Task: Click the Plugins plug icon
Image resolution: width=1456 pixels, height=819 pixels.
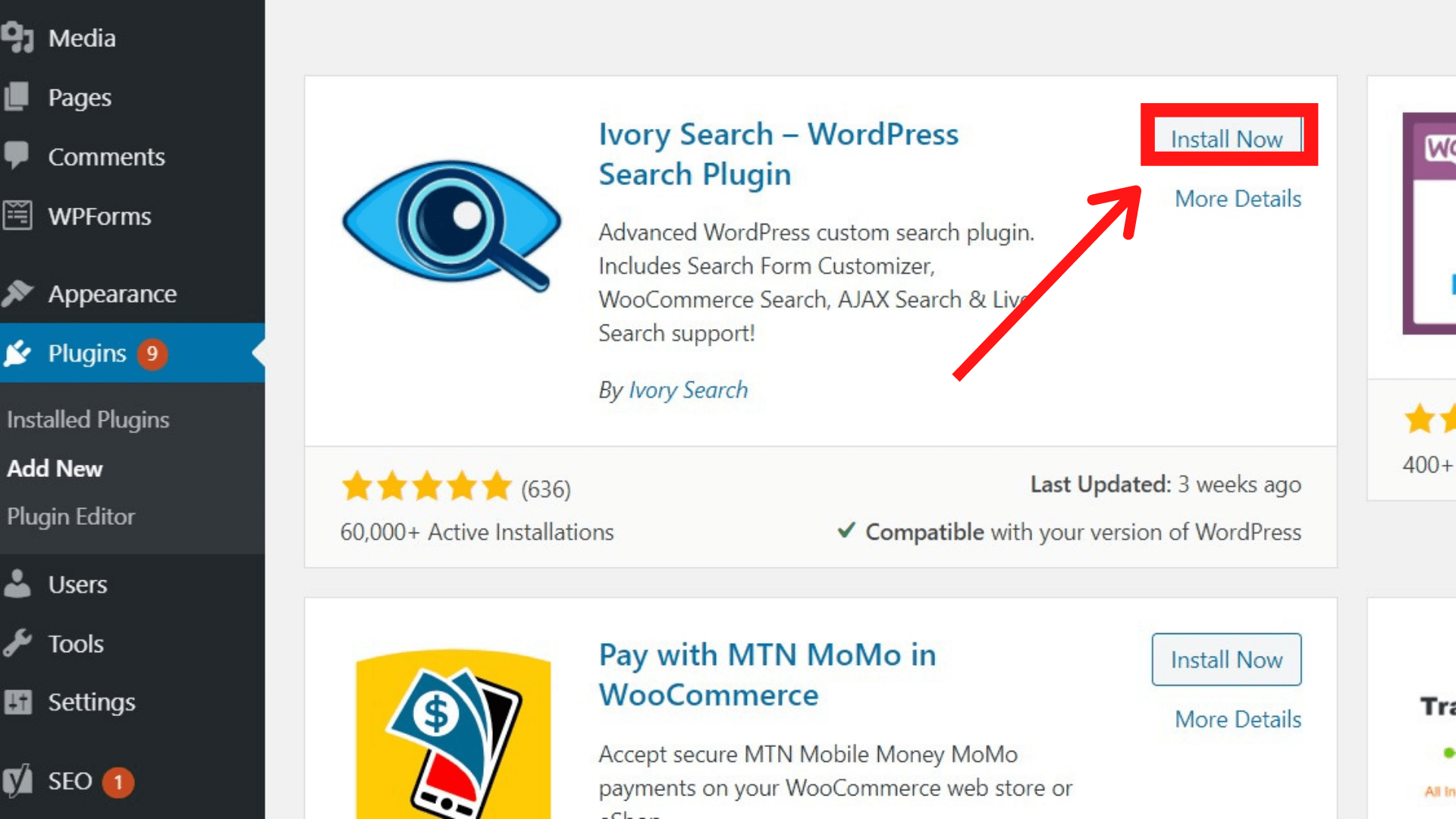Action: [18, 353]
